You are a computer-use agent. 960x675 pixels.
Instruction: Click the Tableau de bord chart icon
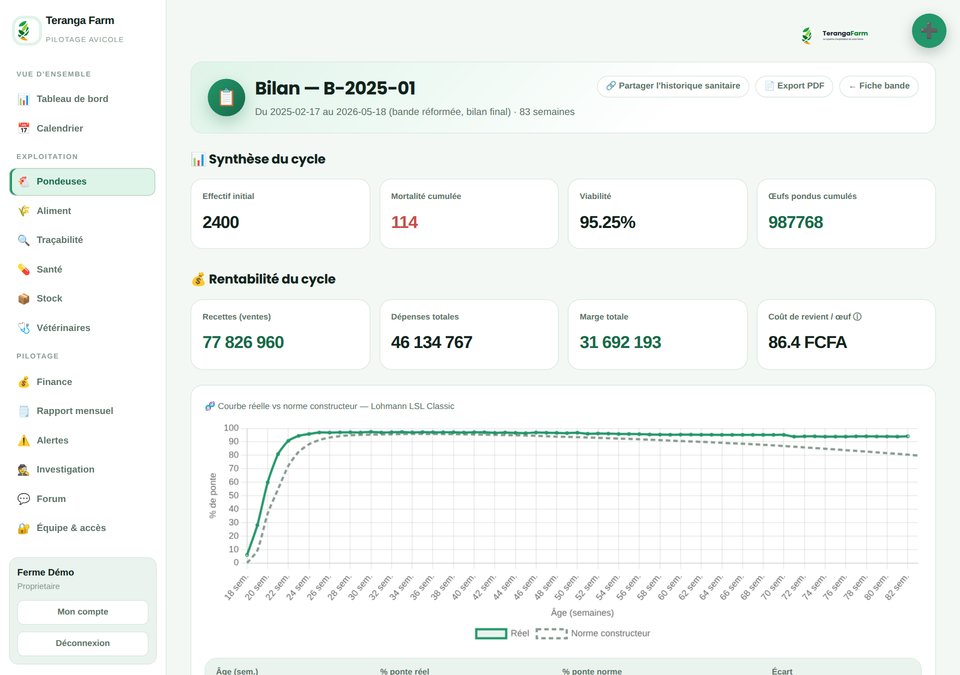(24, 99)
